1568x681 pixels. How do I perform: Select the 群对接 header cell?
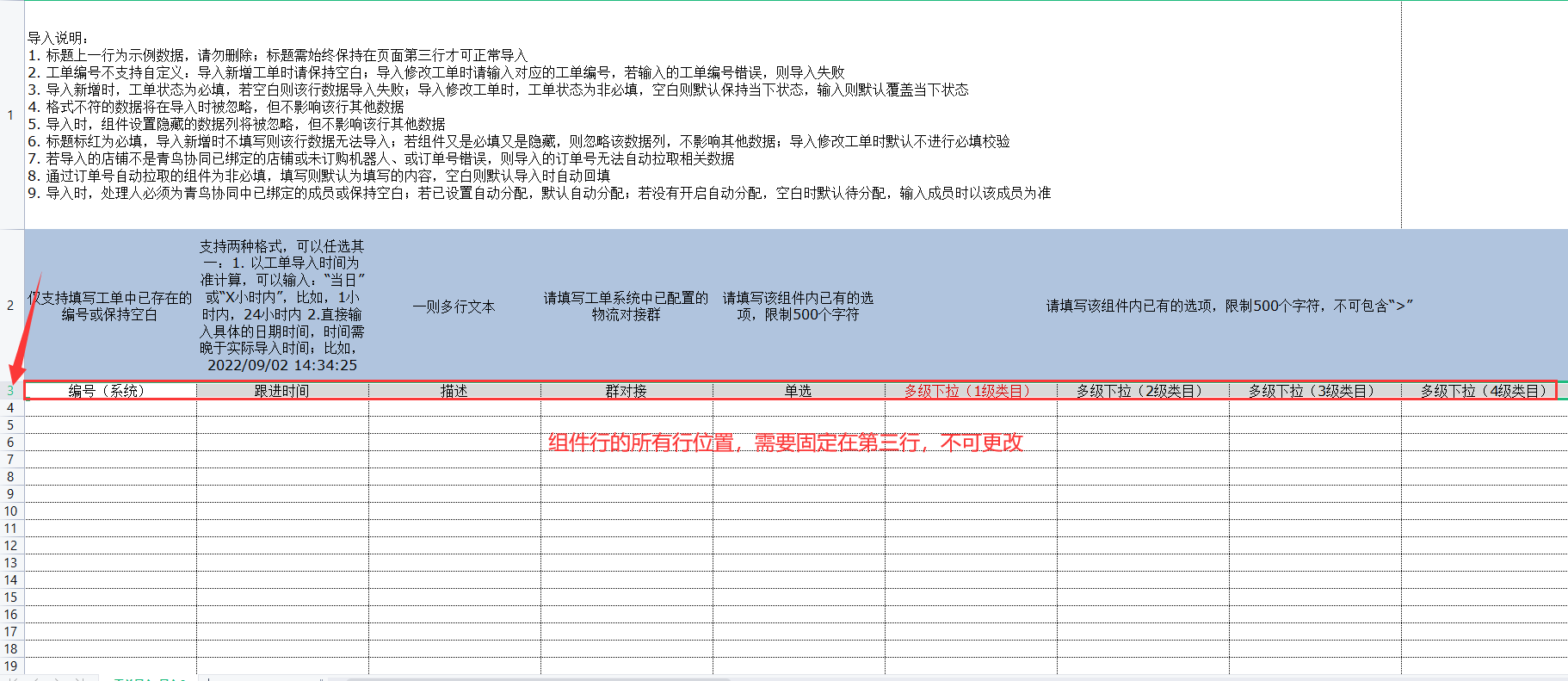[627, 391]
